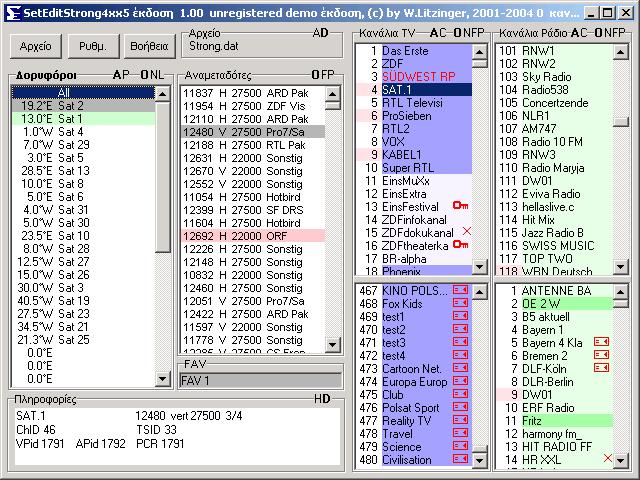The width and height of the screenshot is (640, 480).
Task: Click favorite icon next to Bremen 2
Action: tap(601, 355)
